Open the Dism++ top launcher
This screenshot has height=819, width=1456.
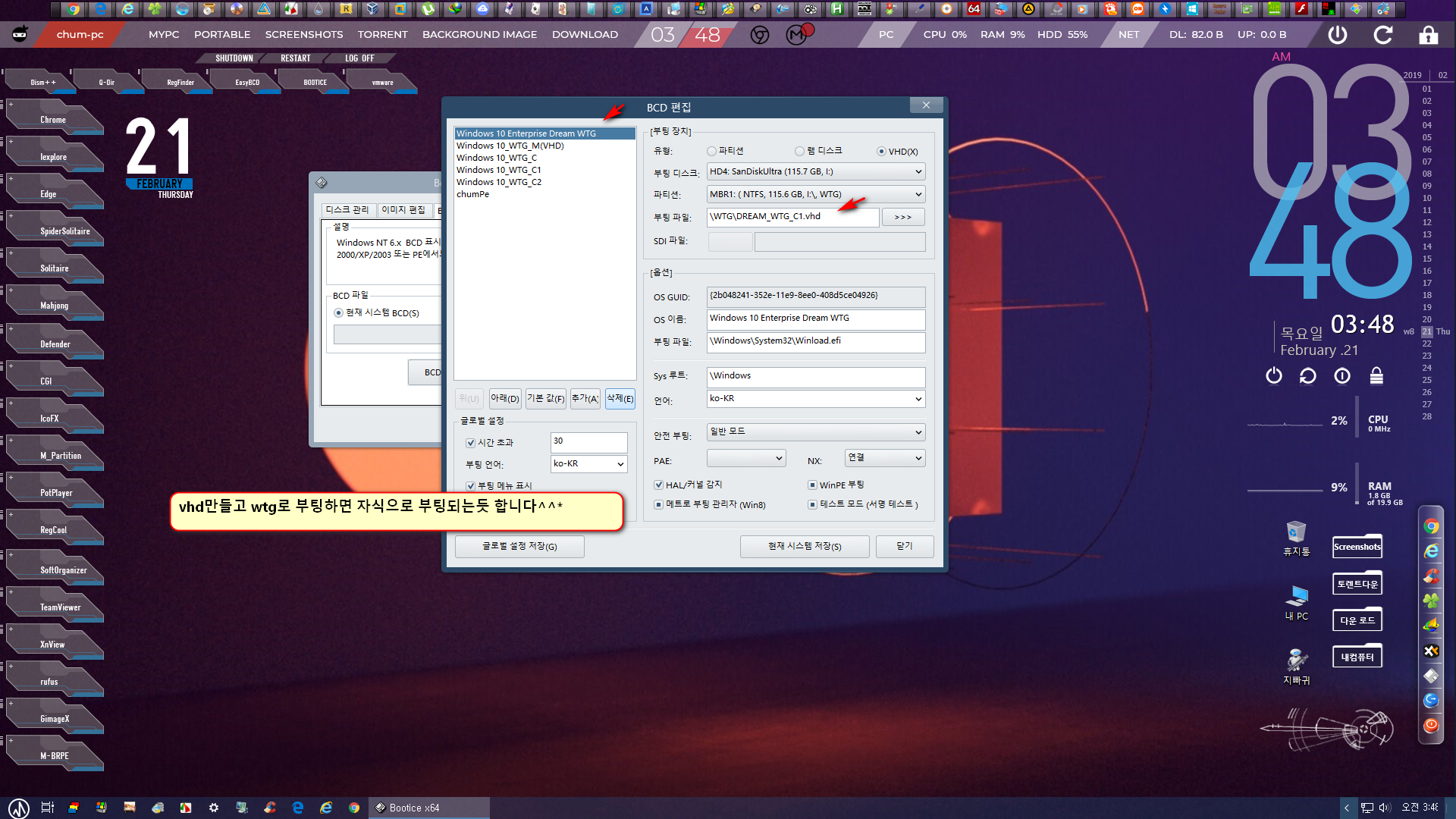click(42, 82)
